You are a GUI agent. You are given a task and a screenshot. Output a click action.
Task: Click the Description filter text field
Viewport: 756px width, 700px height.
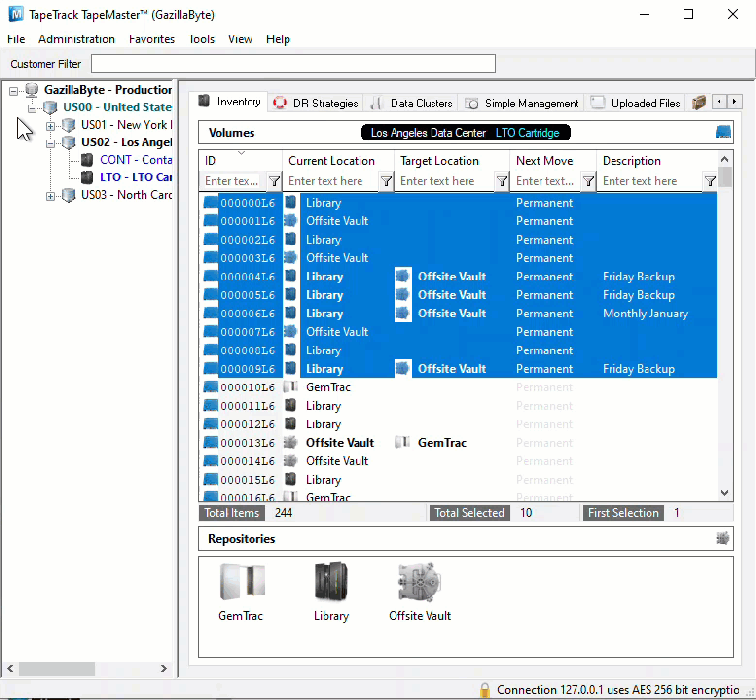pos(650,181)
